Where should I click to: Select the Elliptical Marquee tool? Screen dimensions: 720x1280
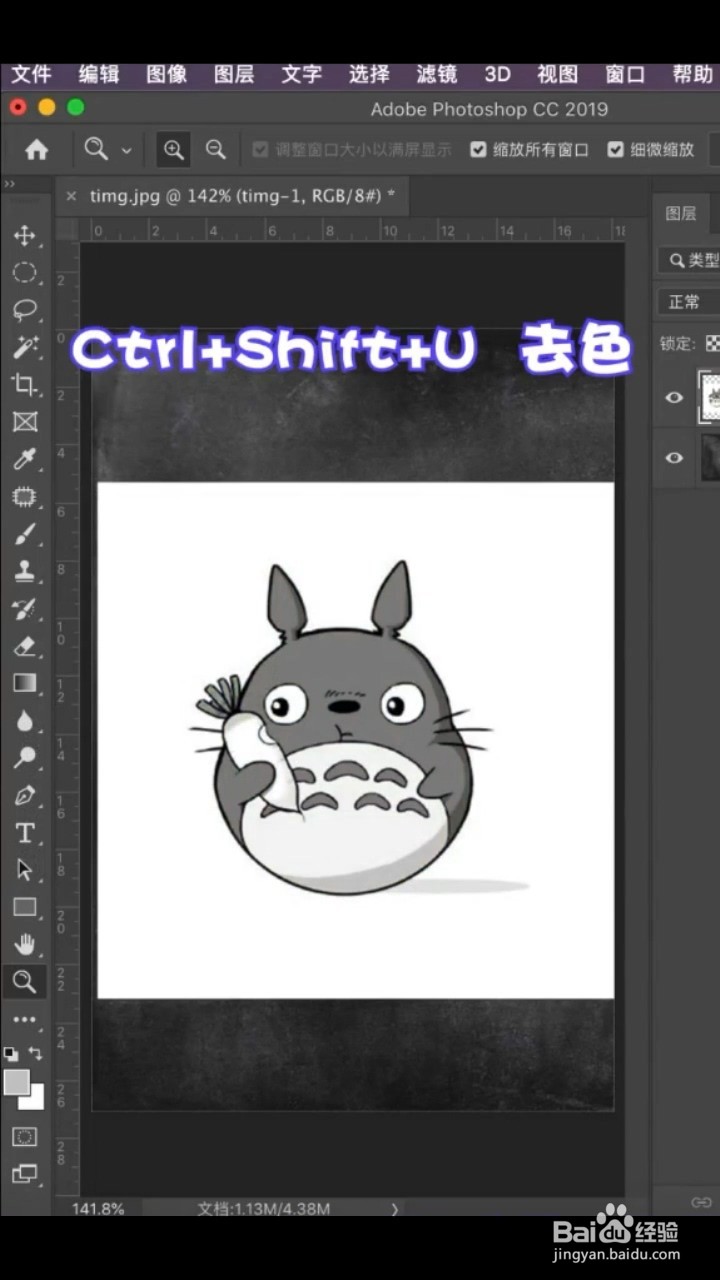(x=24, y=273)
